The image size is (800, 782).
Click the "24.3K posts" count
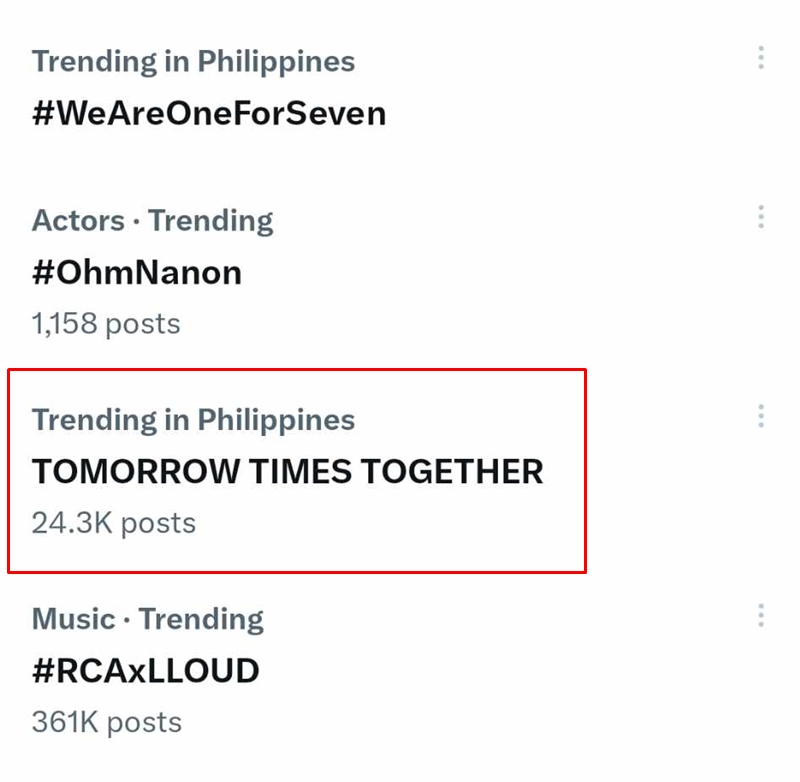click(113, 523)
